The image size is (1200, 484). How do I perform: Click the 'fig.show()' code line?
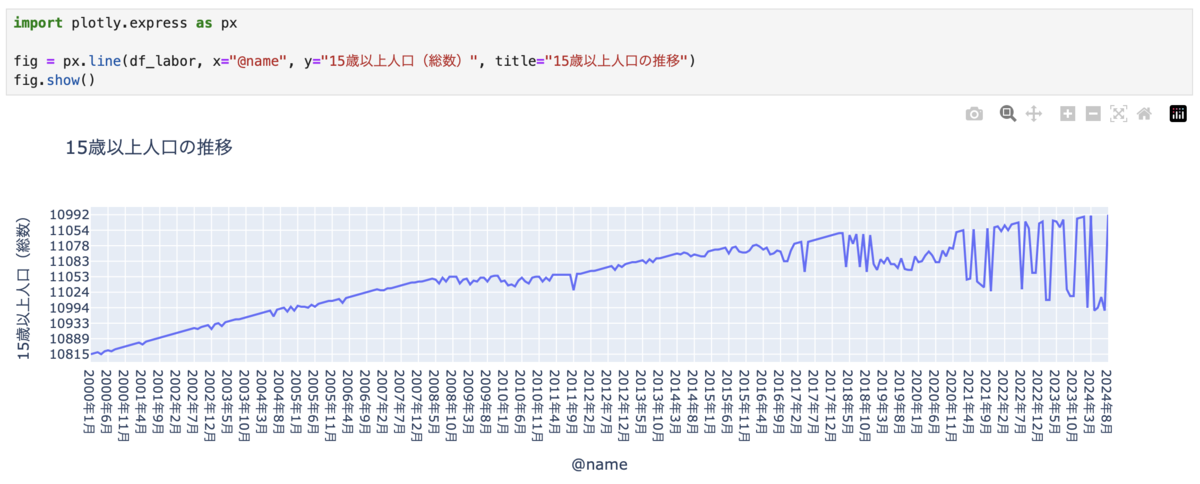click(54, 79)
